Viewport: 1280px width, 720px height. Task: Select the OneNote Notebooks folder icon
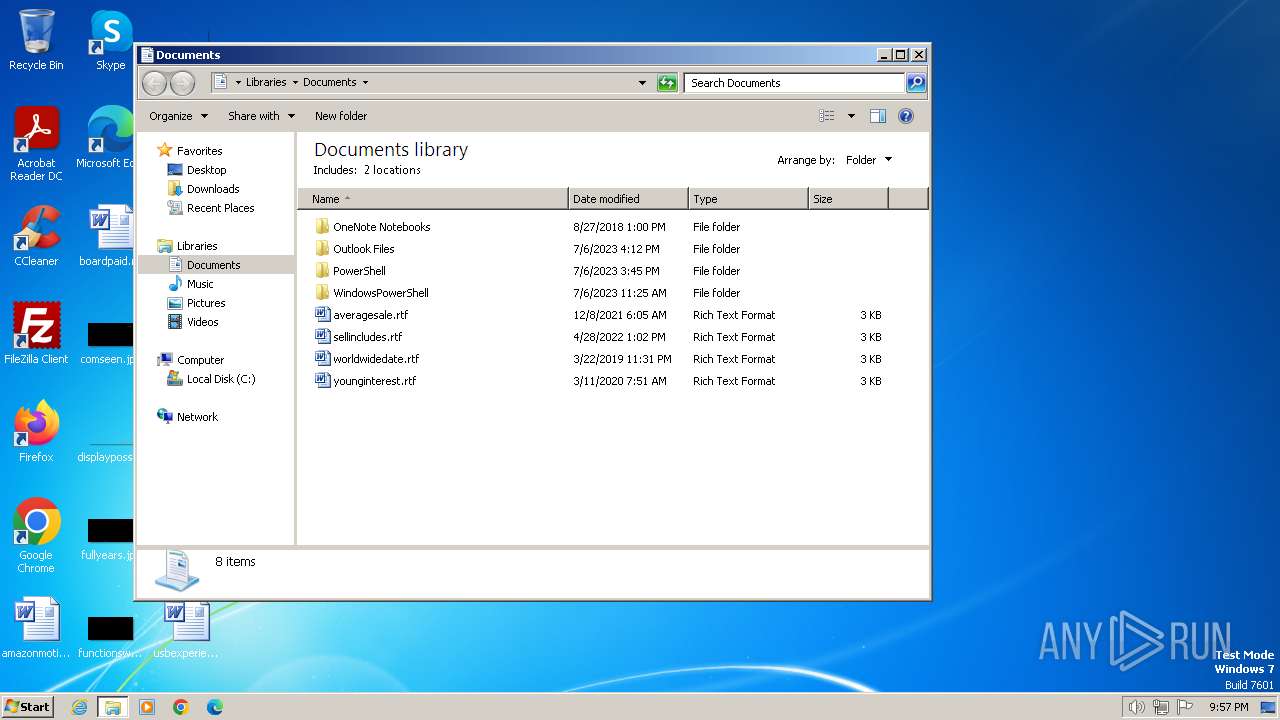tap(322, 227)
